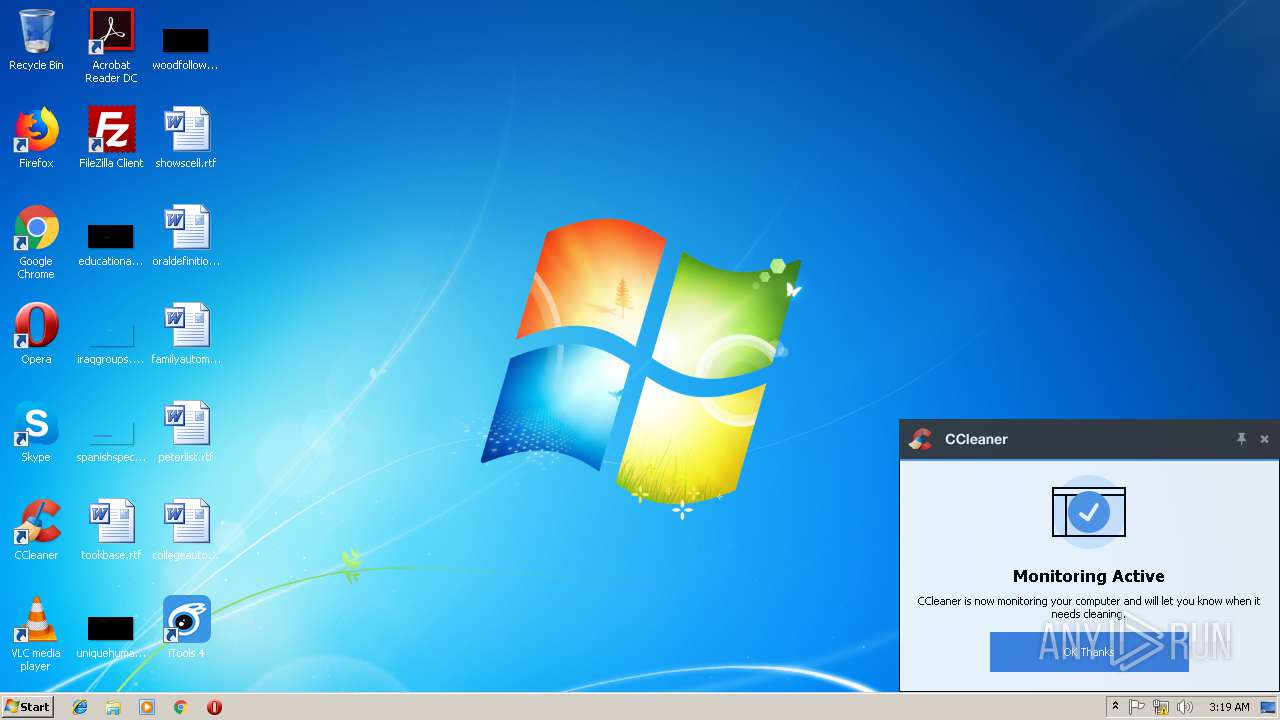
Task: Open Windows Media Player taskbar icon
Action: (147, 707)
